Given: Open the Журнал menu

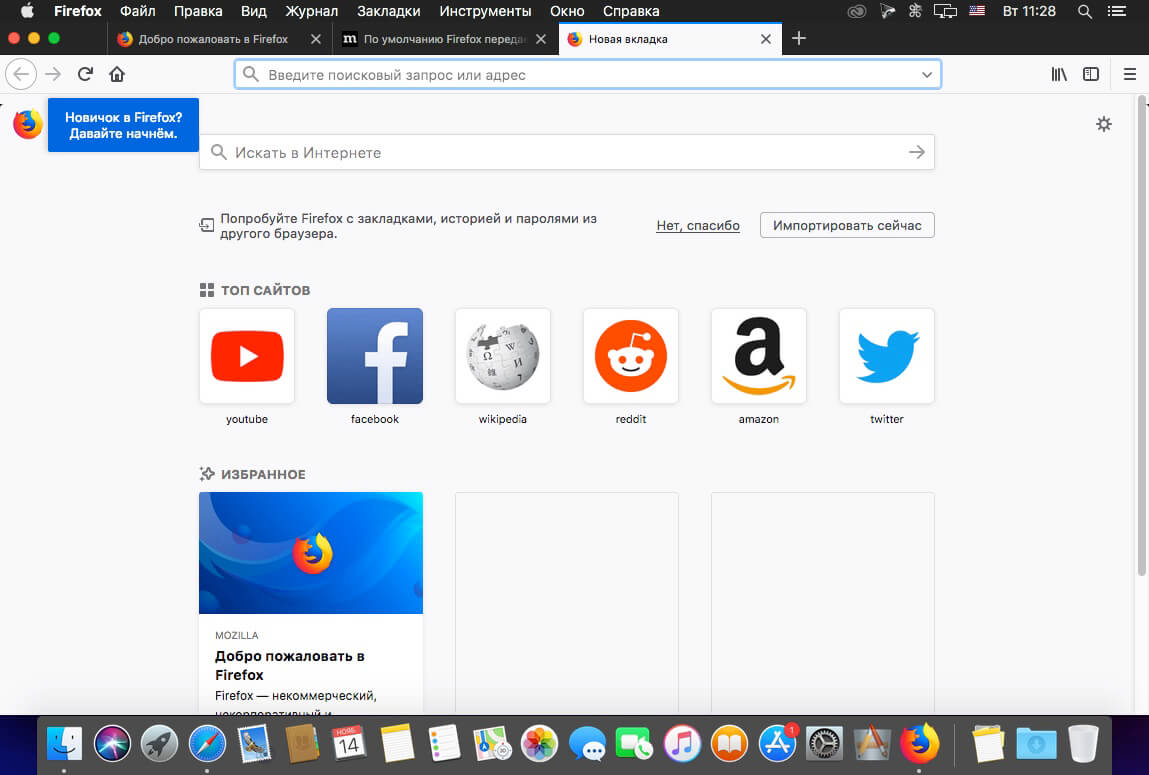Looking at the screenshot, I should (311, 11).
